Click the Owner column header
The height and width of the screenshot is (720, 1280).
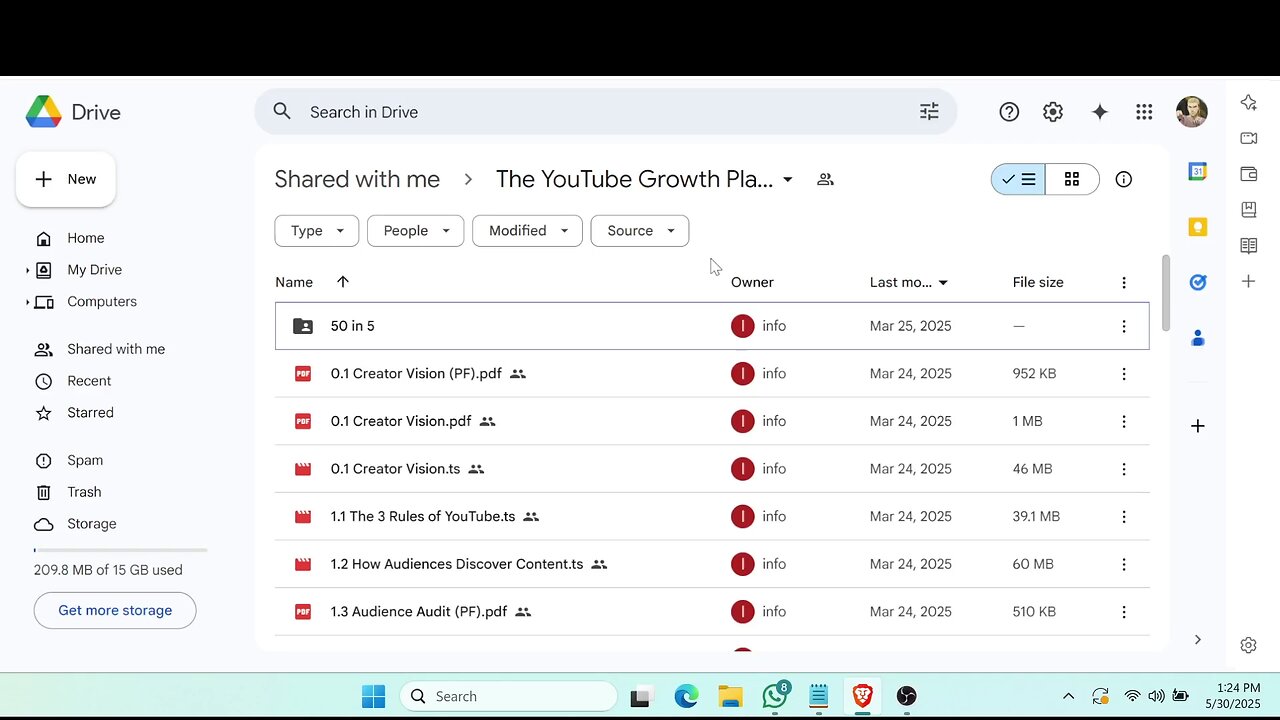(752, 282)
